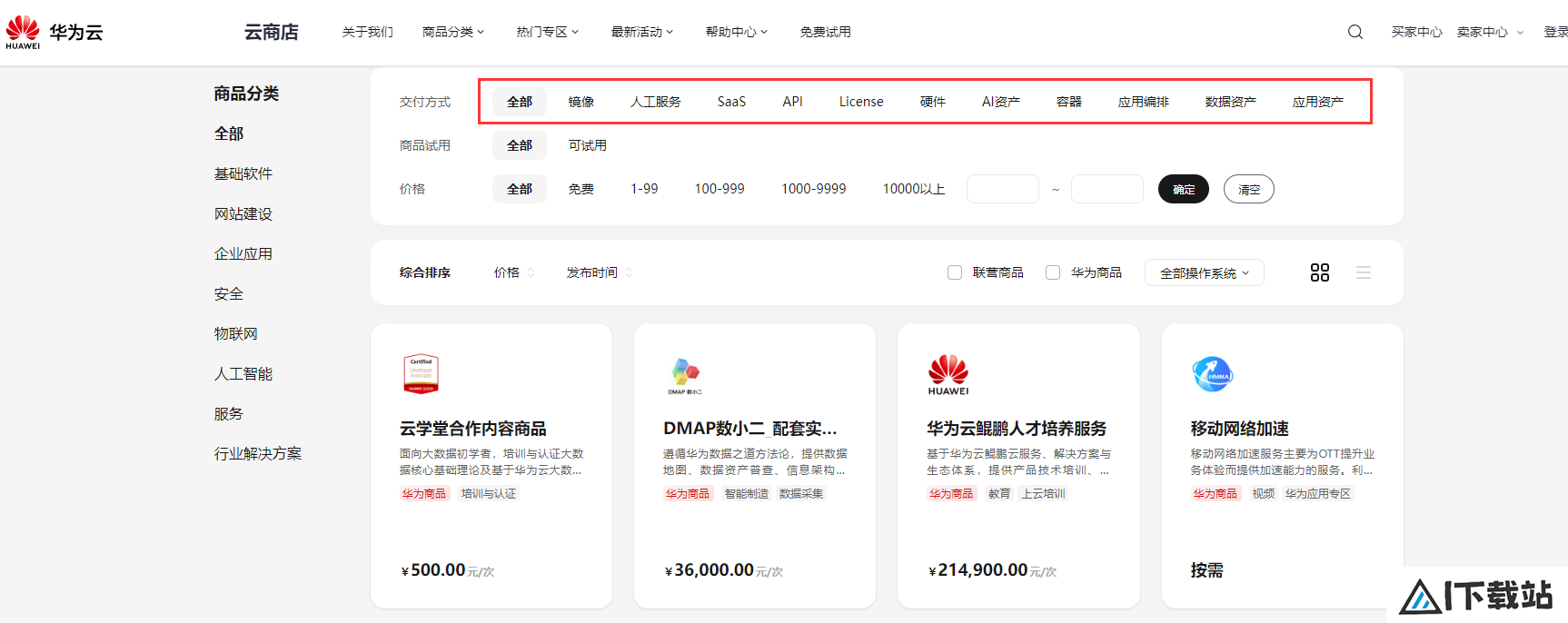Select SaaS delivery method
Screen dimensions: 1568x623
[731, 102]
